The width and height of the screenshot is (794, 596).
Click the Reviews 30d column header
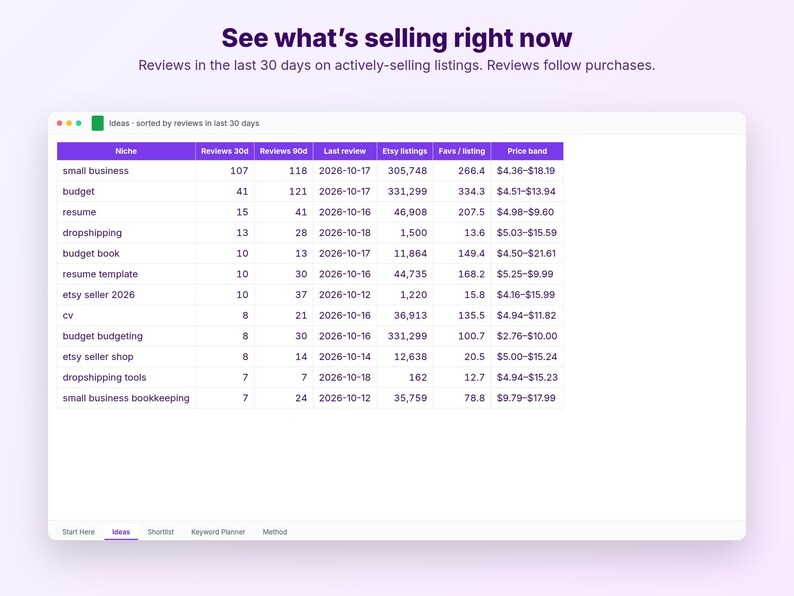click(x=225, y=151)
